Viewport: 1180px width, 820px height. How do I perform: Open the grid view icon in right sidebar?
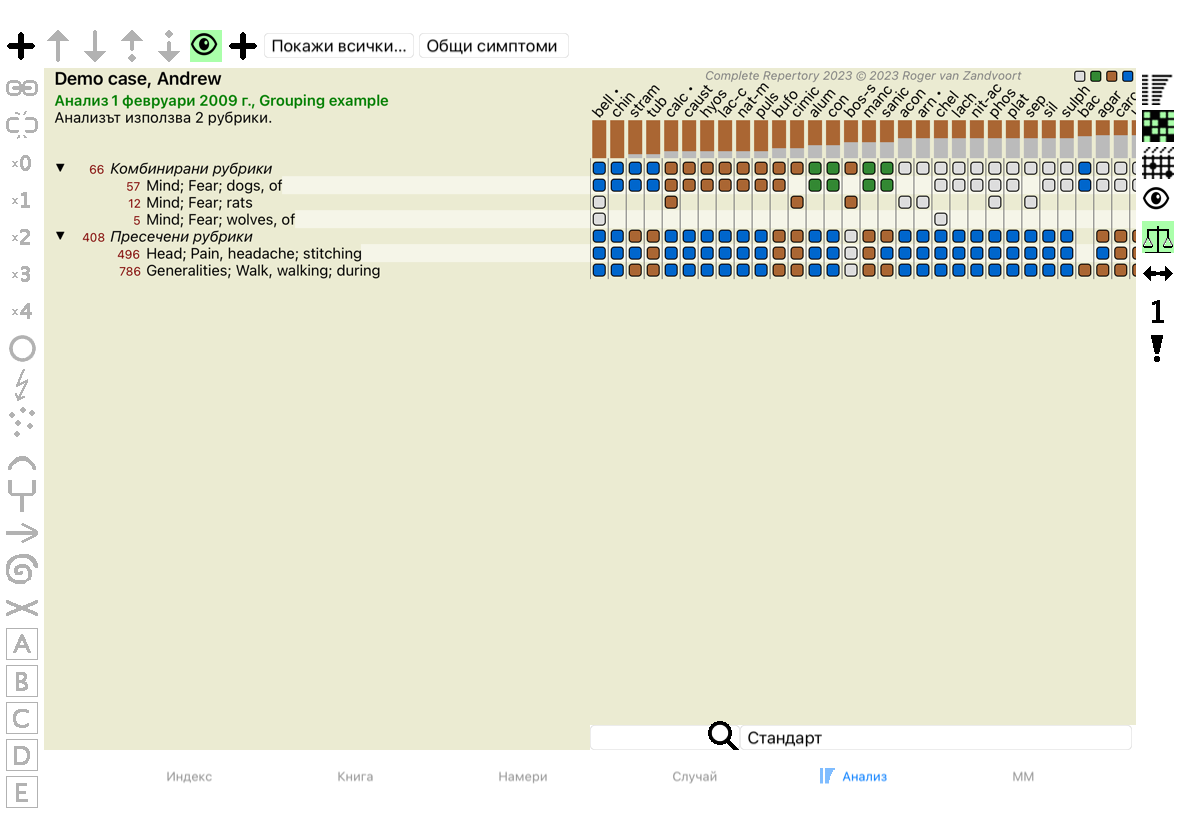point(1157,163)
